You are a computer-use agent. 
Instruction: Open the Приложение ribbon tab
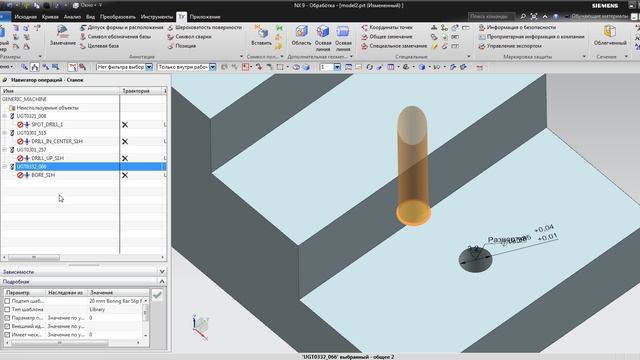coord(205,17)
